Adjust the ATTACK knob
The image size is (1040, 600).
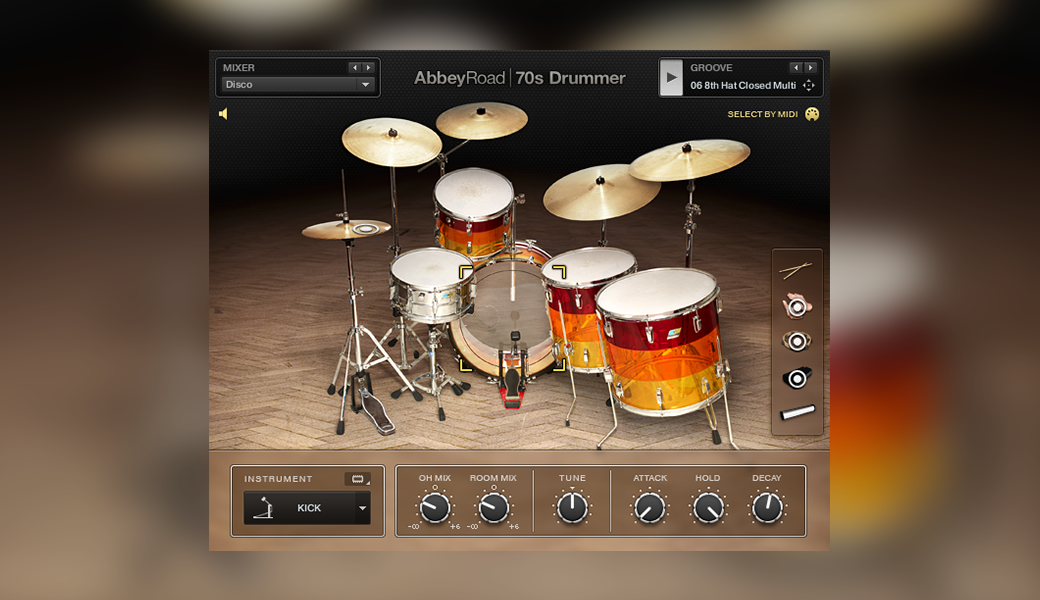click(650, 508)
